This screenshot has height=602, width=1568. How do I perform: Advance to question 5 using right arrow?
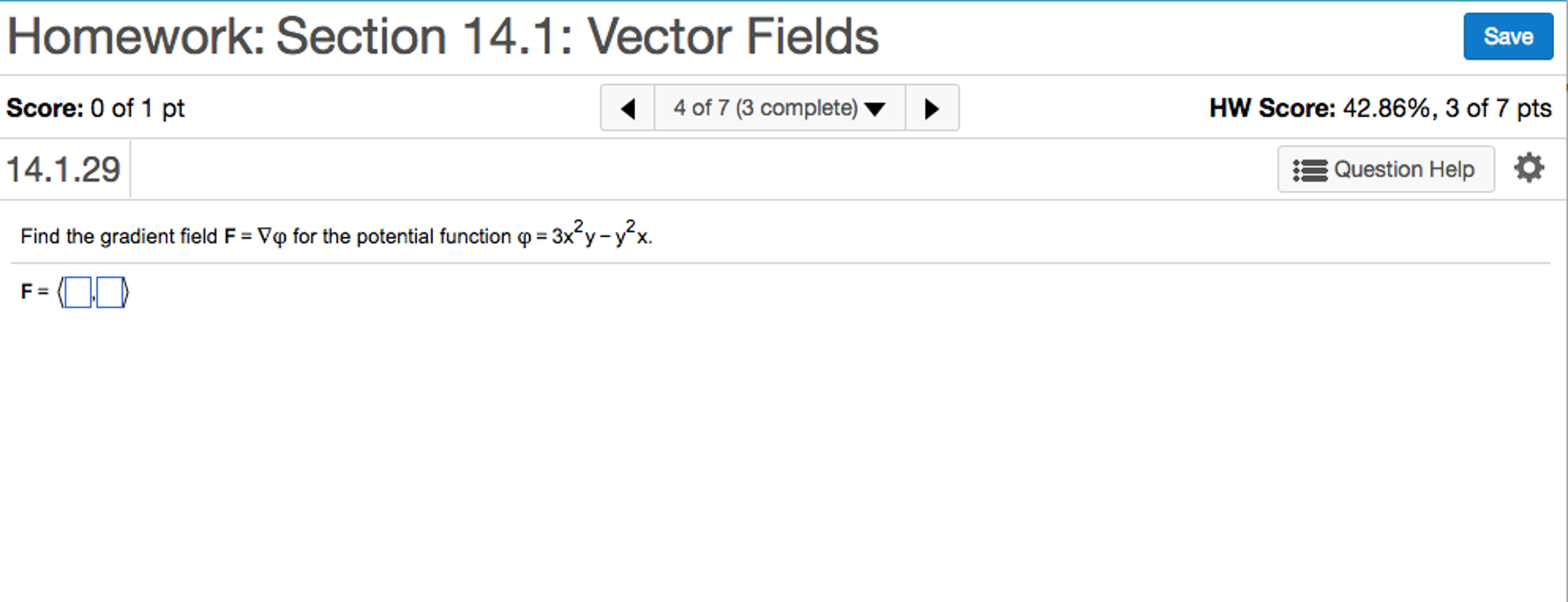click(x=932, y=108)
